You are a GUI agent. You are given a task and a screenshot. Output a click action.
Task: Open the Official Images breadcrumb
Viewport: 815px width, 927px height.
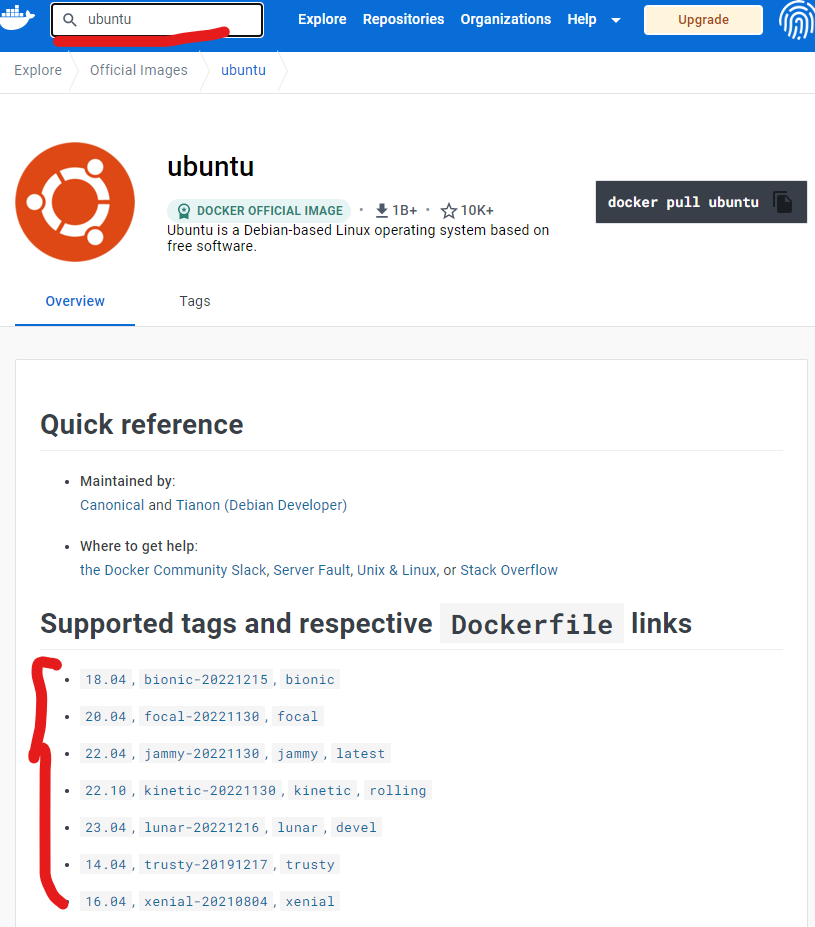[x=138, y=70]
